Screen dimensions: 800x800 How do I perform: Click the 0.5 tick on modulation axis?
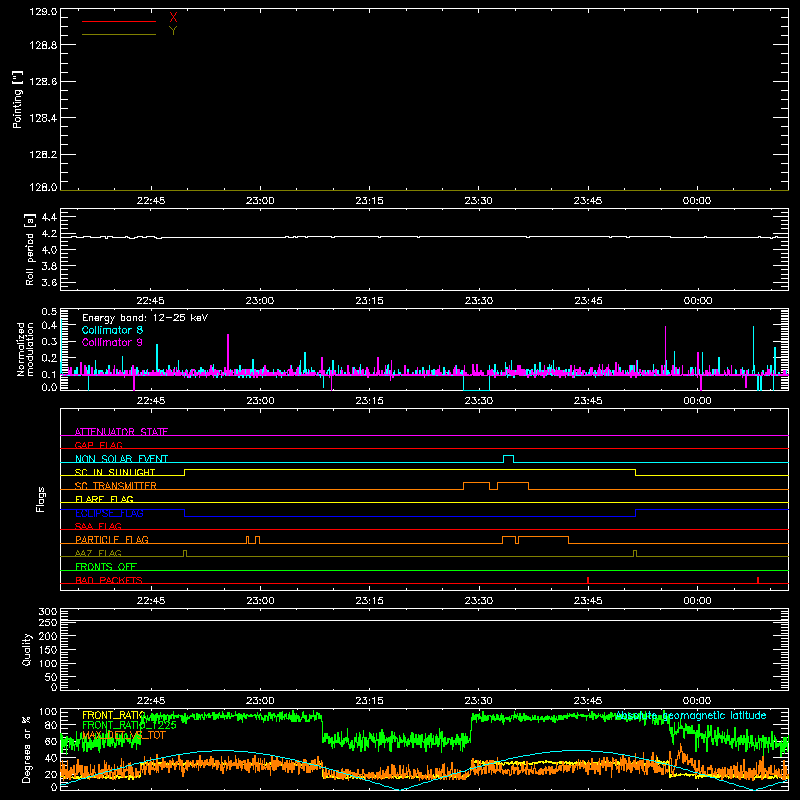click(x=49, y=312)
